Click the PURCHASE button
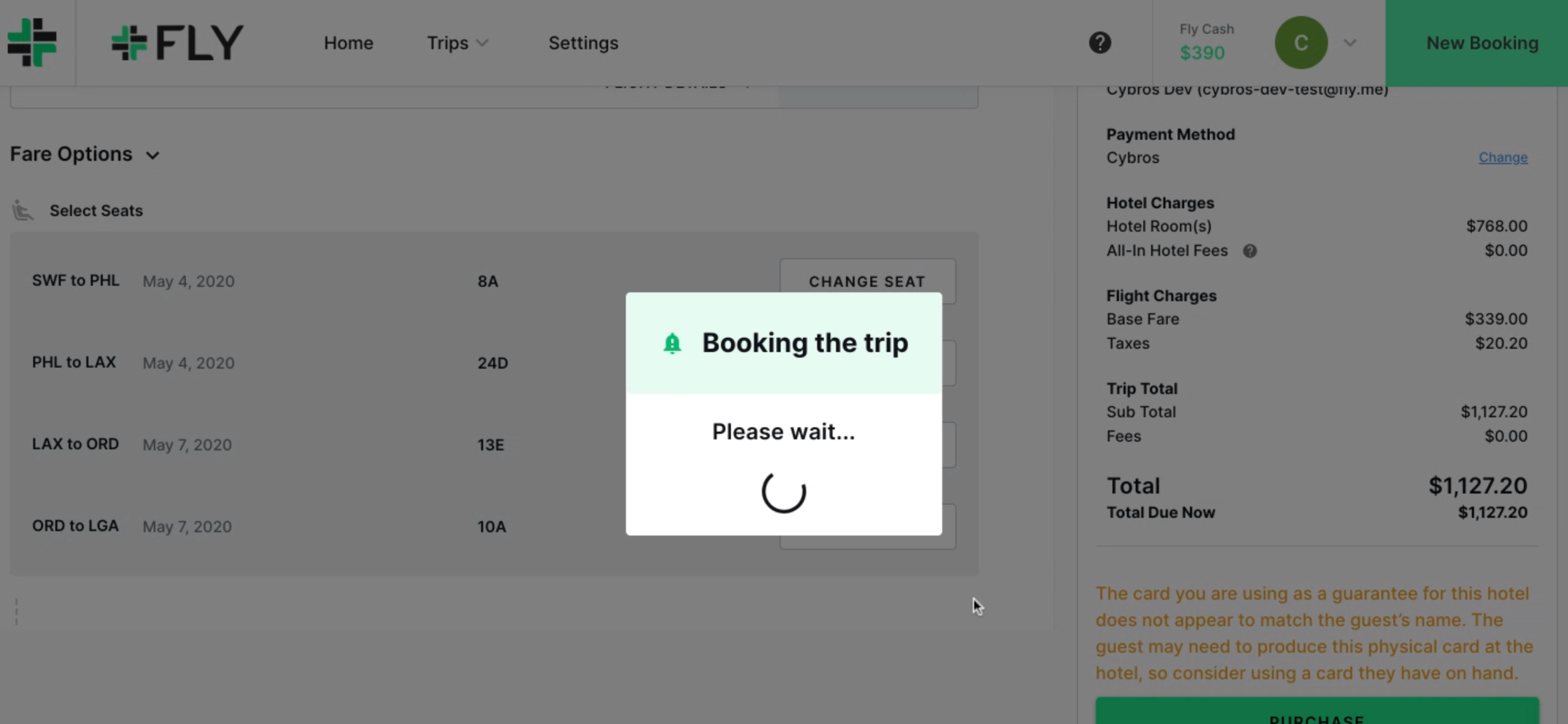 tap(1316, 712)
